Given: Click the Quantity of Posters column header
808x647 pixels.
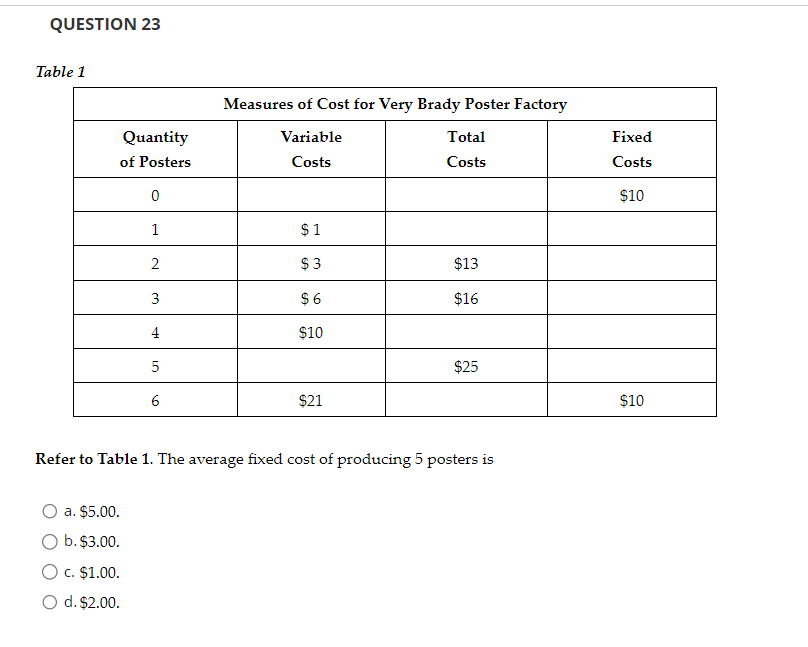Looking at the screenshot, I should pyautogui.click(x=155, y=148).
